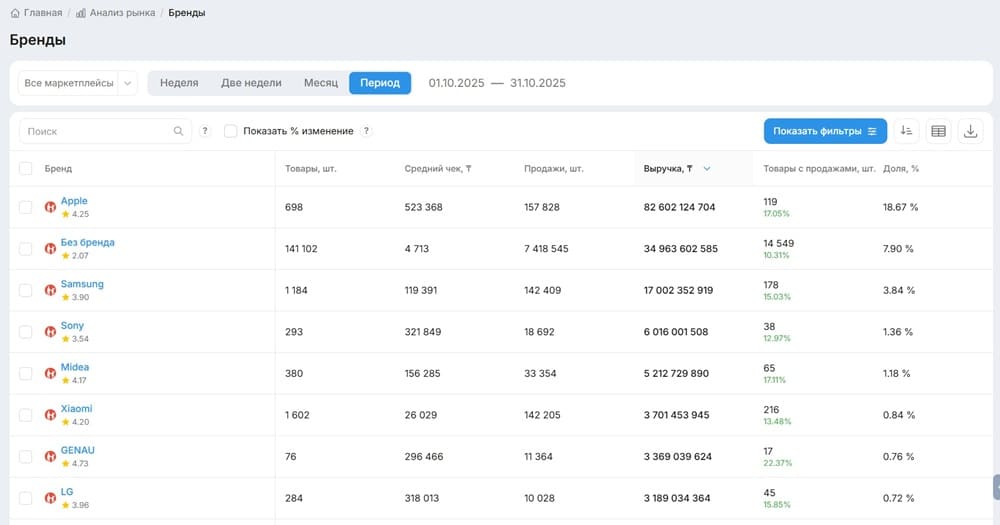This screenshot has height=525, width=1000.
Task: Click marketplace icon in Samsung row
Action: [x=50, y=290]
